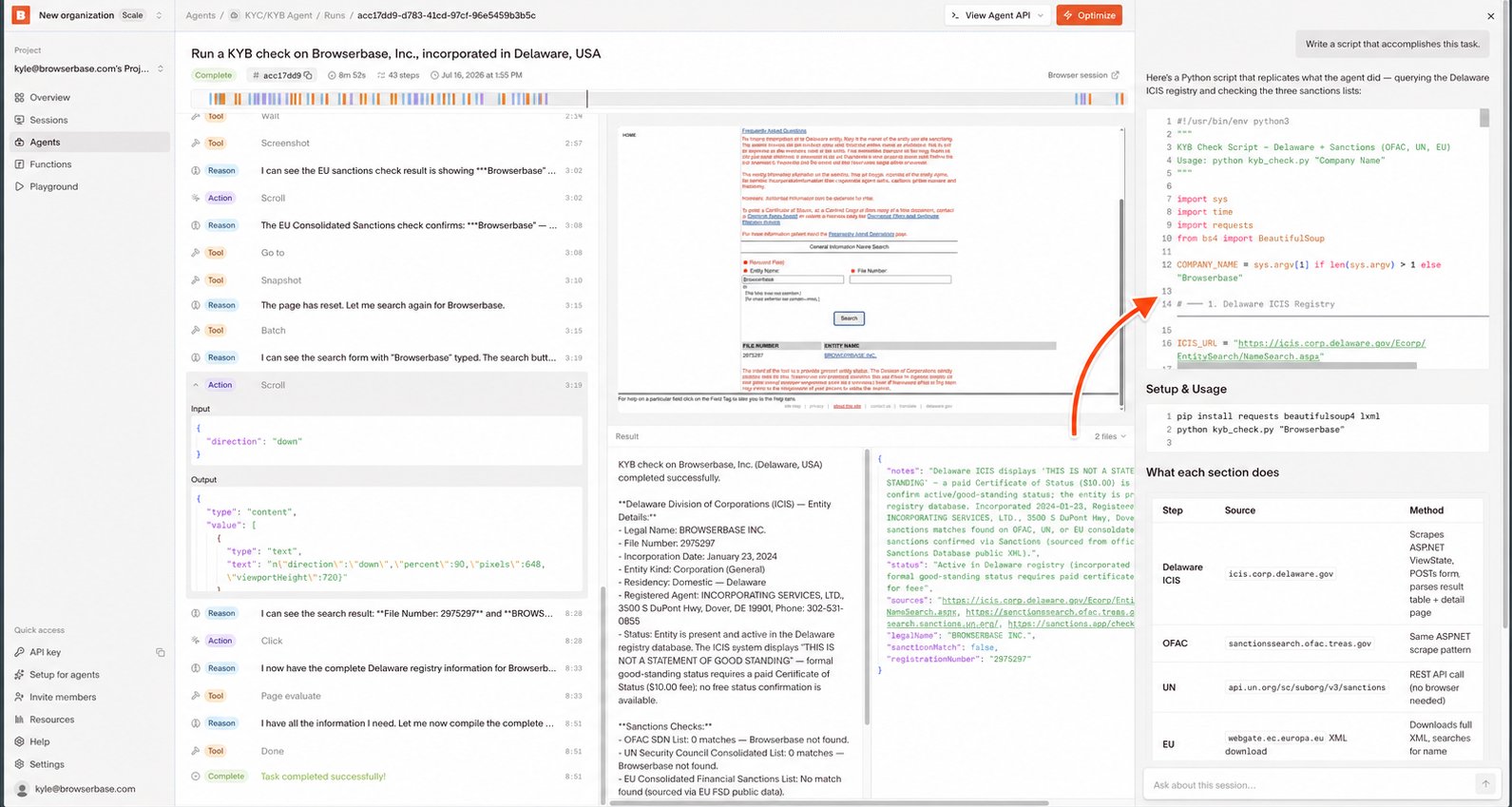Click the Search button in the browser preview

850,318
